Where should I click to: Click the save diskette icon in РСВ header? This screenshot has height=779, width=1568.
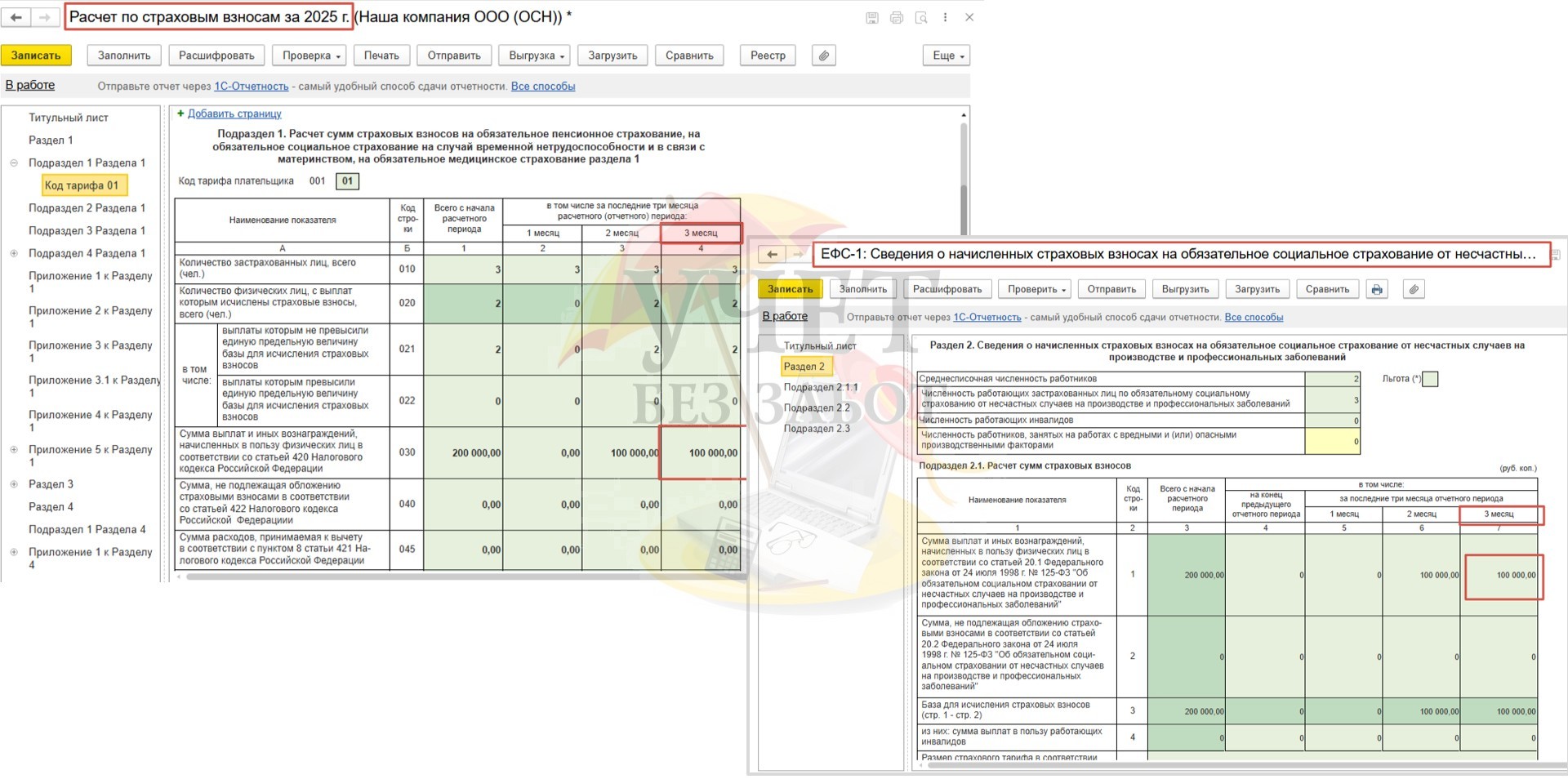[x=872, y=17]
